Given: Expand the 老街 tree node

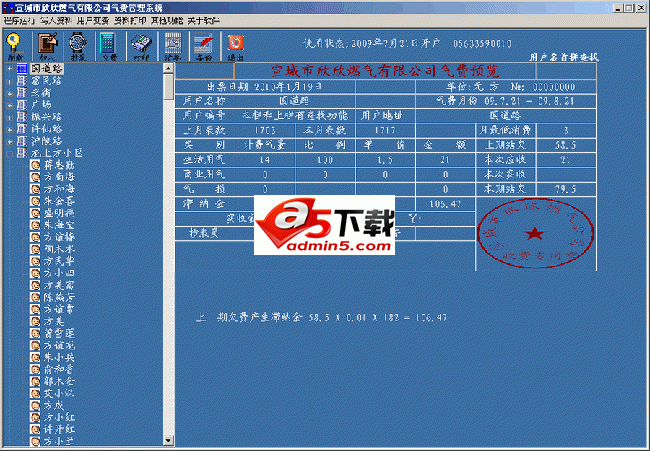Looking at the screenshot, I should [x=10, y=93].
